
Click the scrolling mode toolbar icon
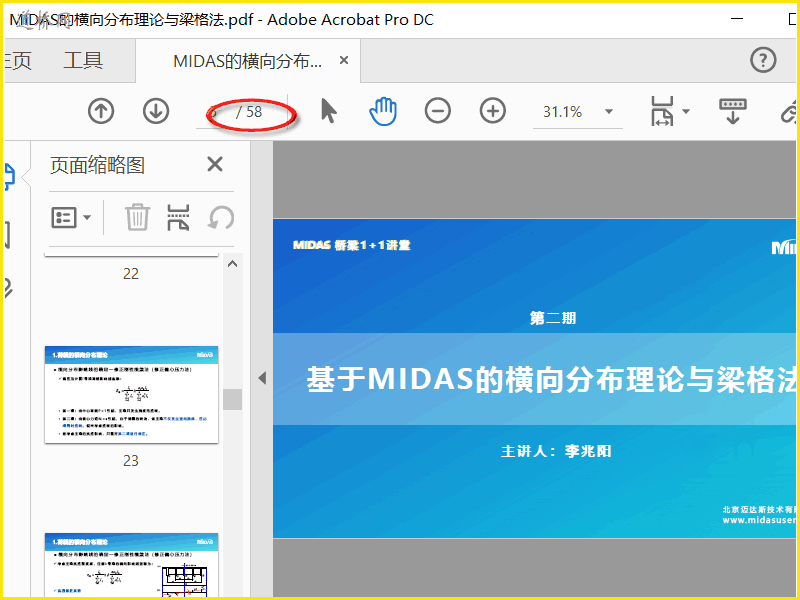click(x=733, y=111)
